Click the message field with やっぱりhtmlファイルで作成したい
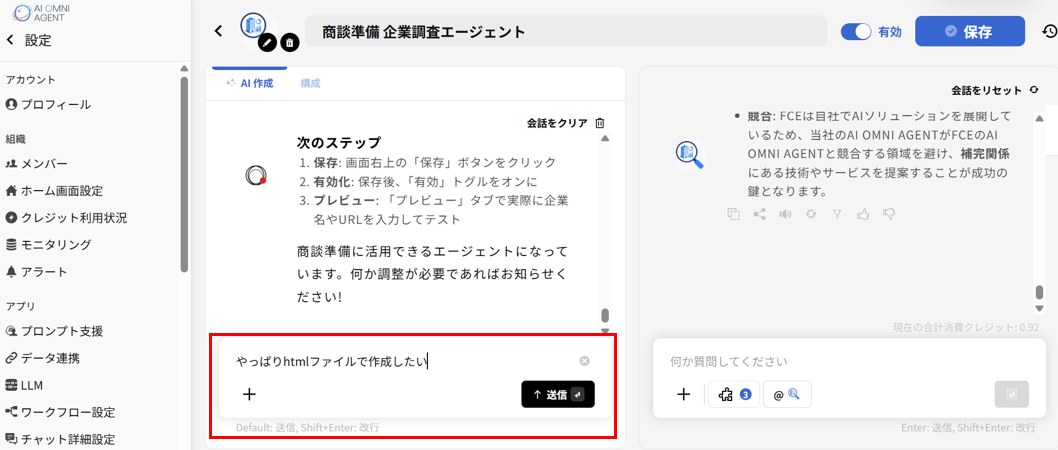Screen dimensions: 1058x450 [x=403, y=362]
